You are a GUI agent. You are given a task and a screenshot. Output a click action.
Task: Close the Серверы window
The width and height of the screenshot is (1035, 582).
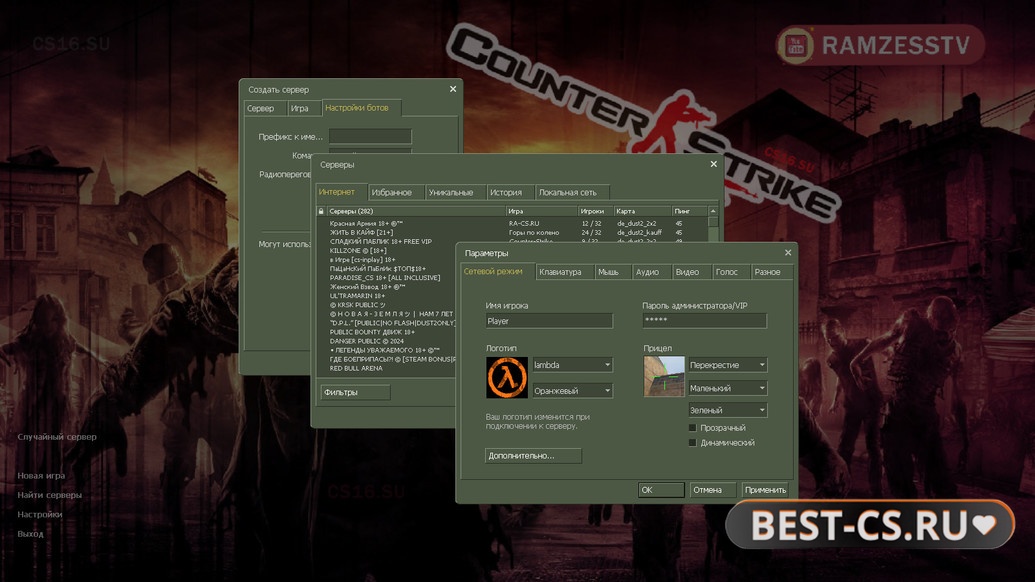(x=713, y=164)
